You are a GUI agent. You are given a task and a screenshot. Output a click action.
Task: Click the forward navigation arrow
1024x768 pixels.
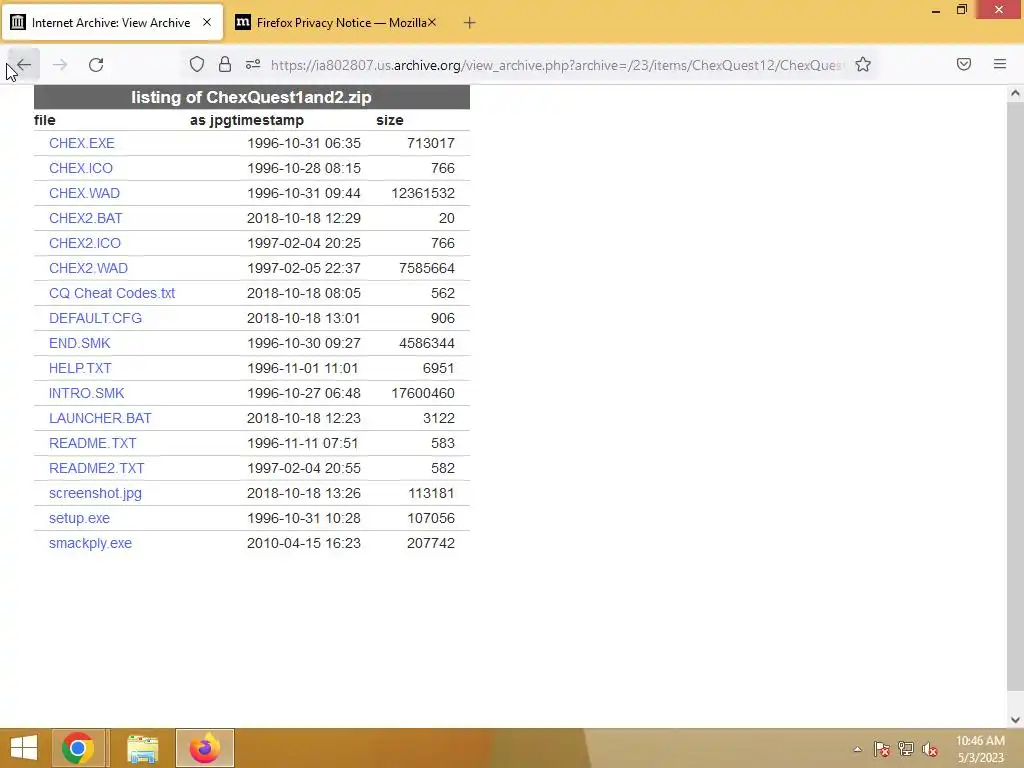[x=60, y=65]
